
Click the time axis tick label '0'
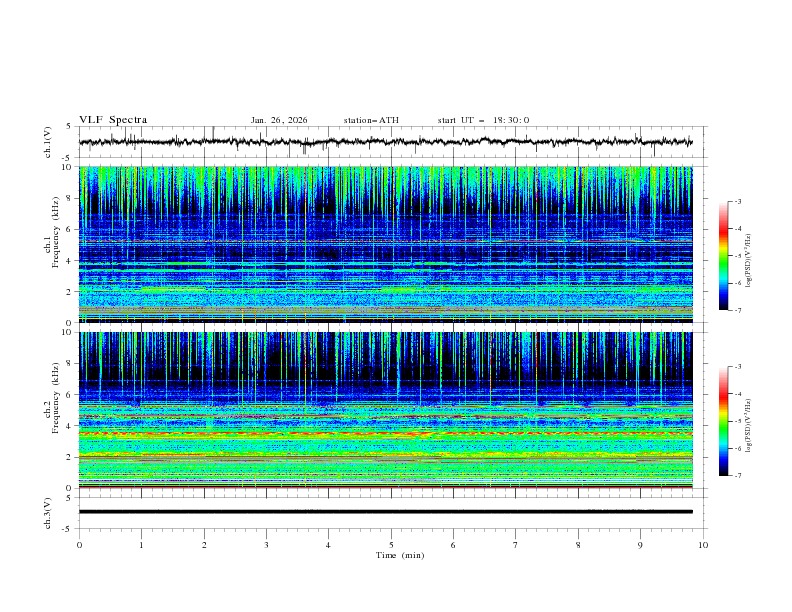pos(79,545)
